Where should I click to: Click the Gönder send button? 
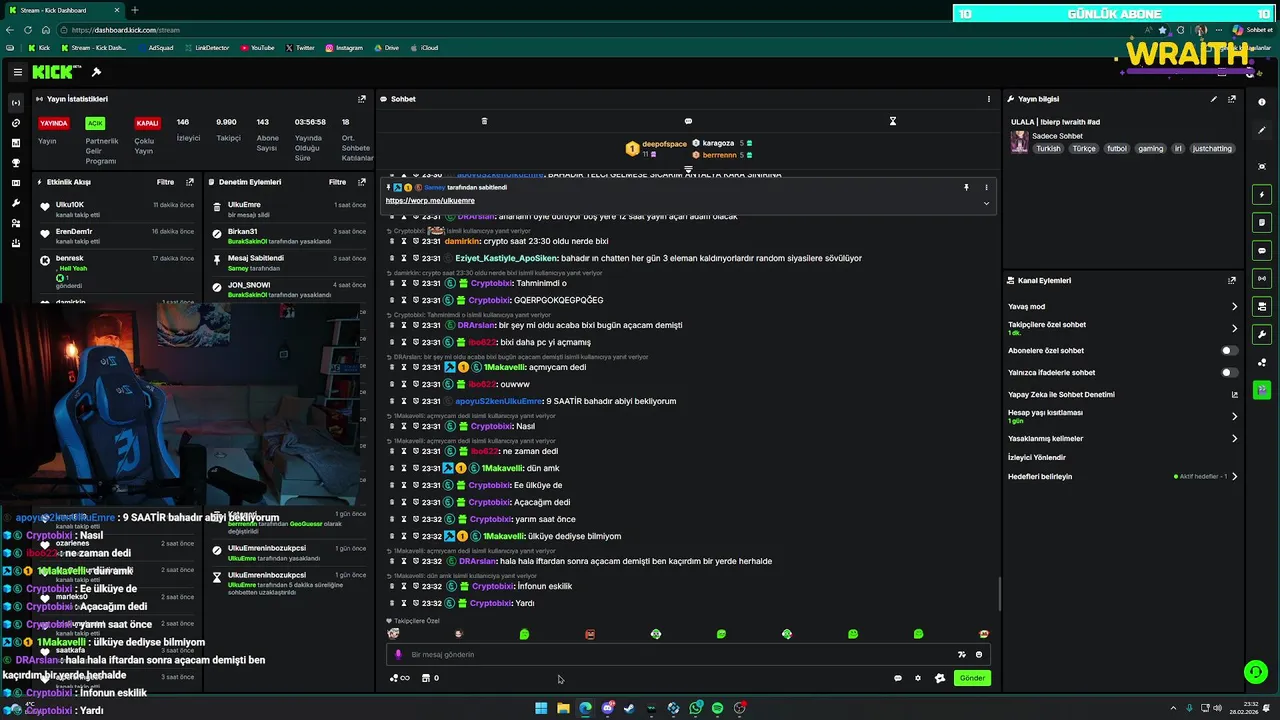972,678
